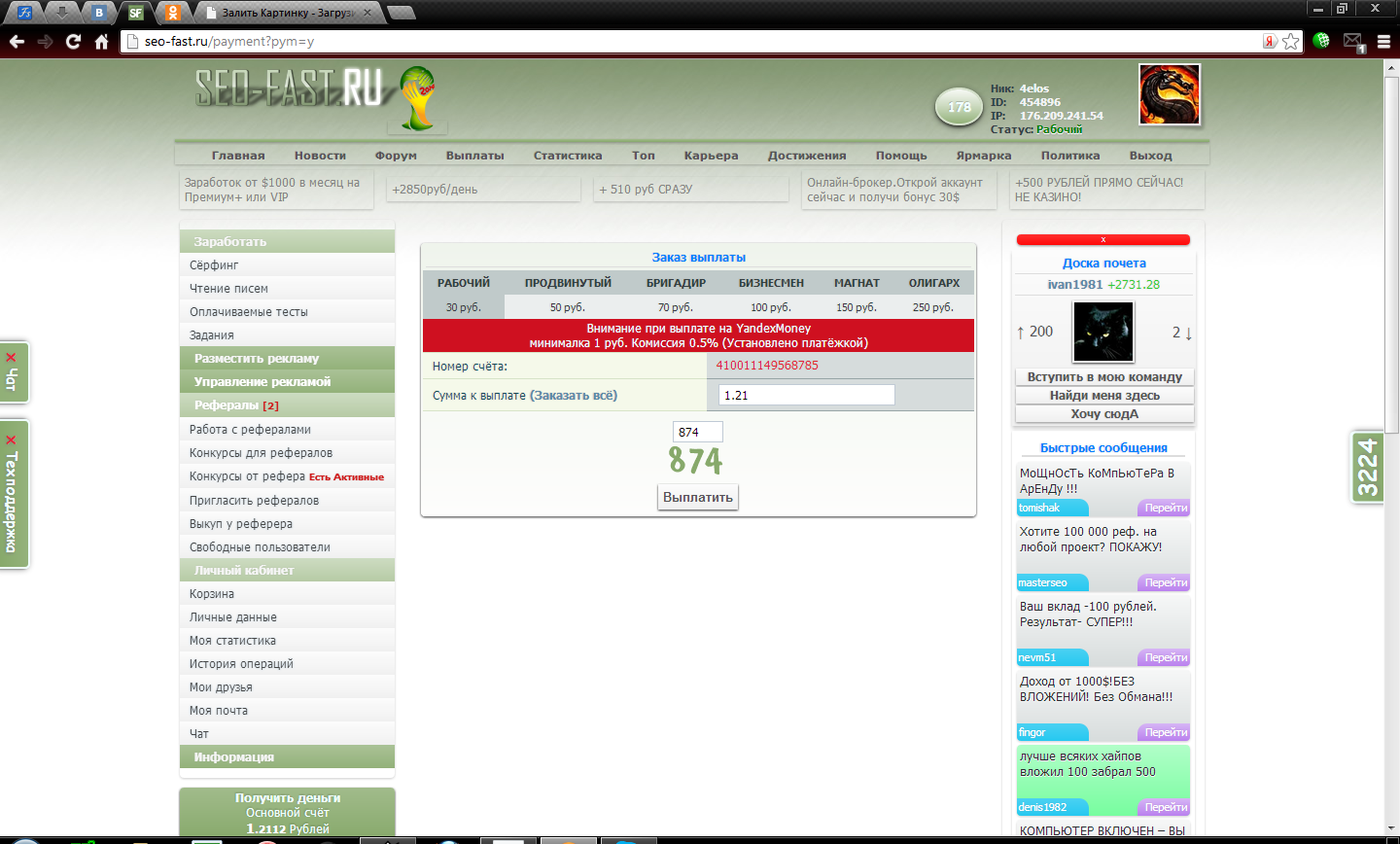
Task: Click the round 178 rating badge
Action: (x=960, y=108)
